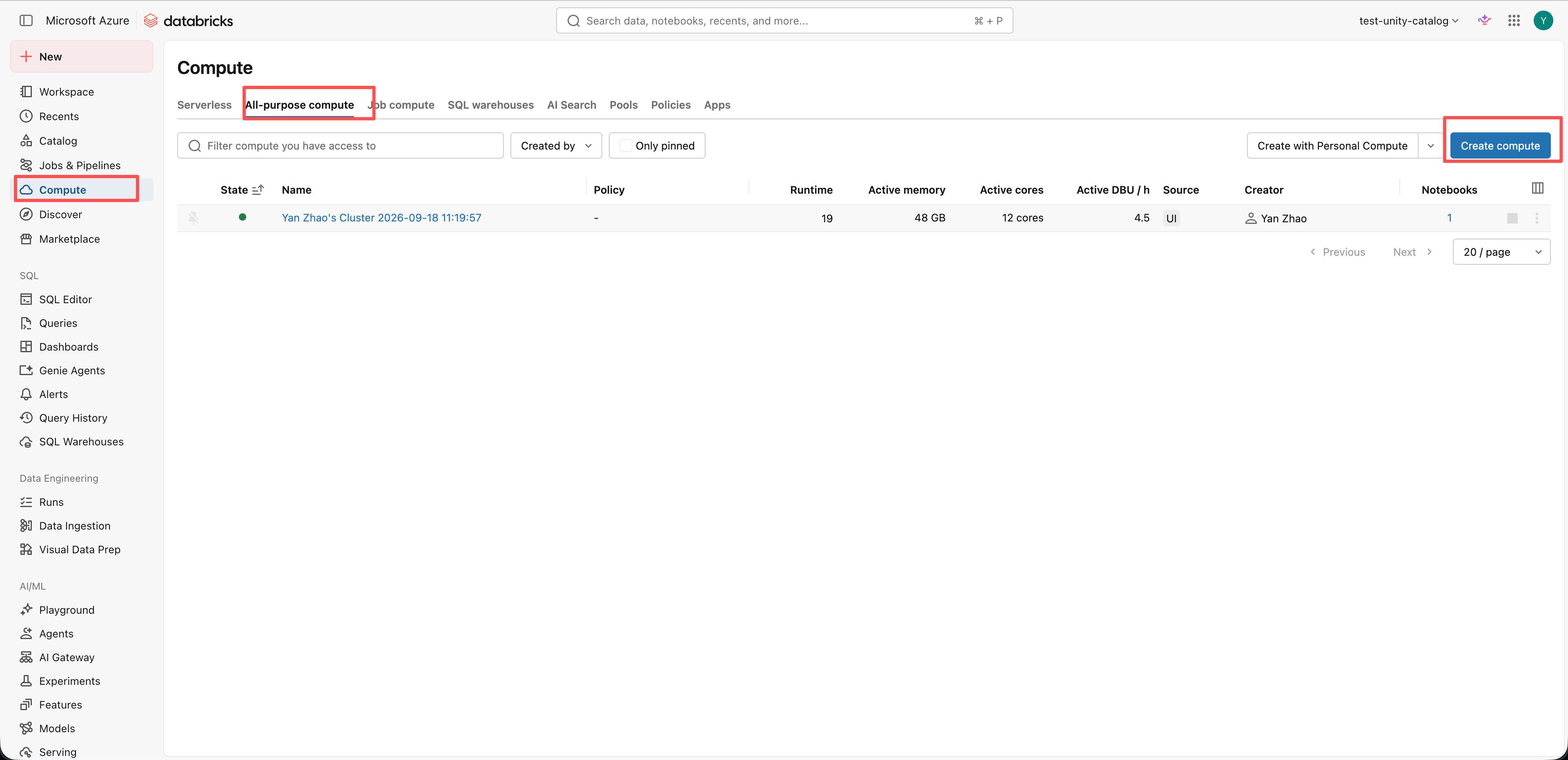Open test-unity-catalog workspace switcher
Viewport: 1568px width, 760px height.
coord(1408,21)
